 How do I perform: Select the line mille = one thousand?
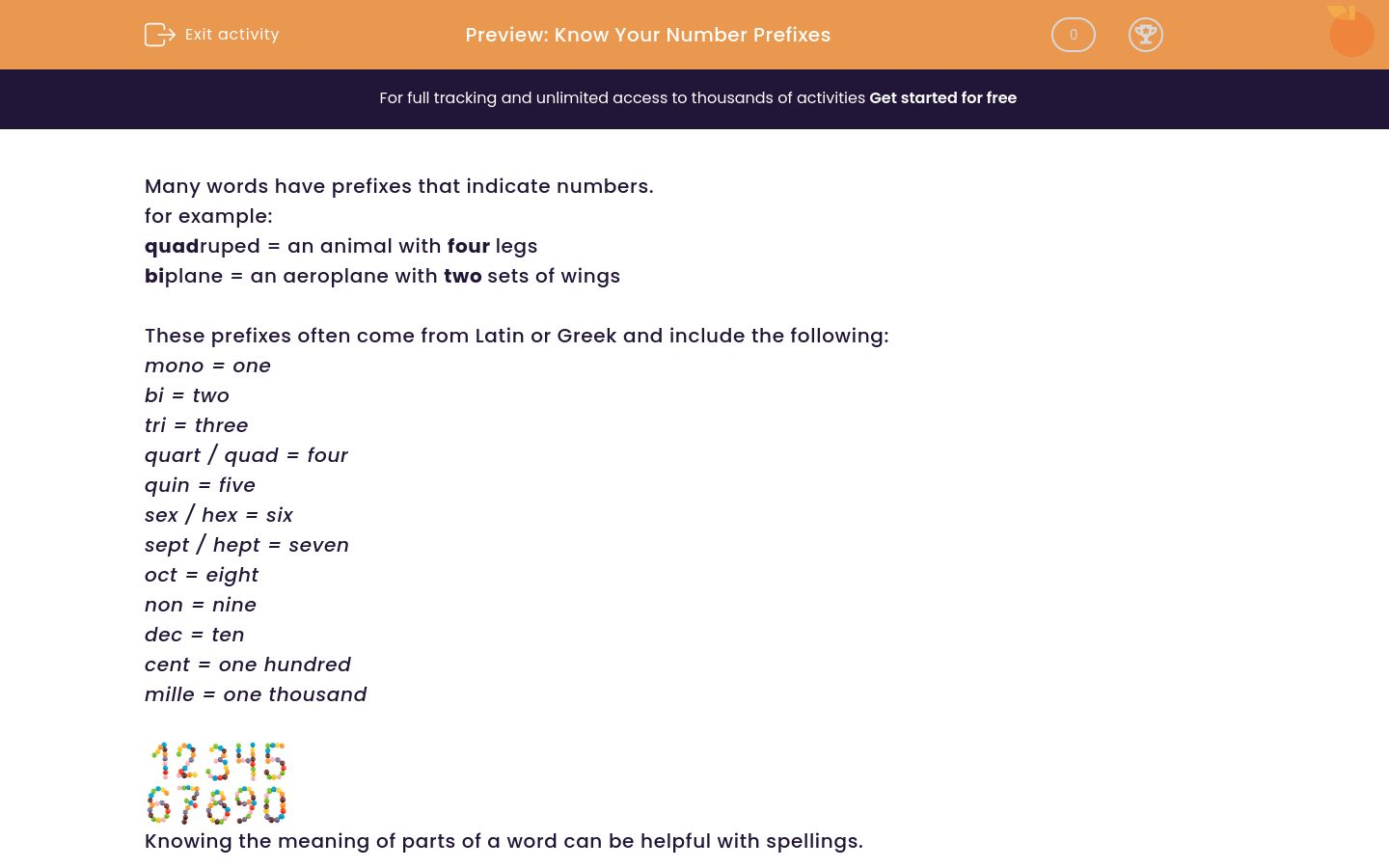(x=256, y=694)
